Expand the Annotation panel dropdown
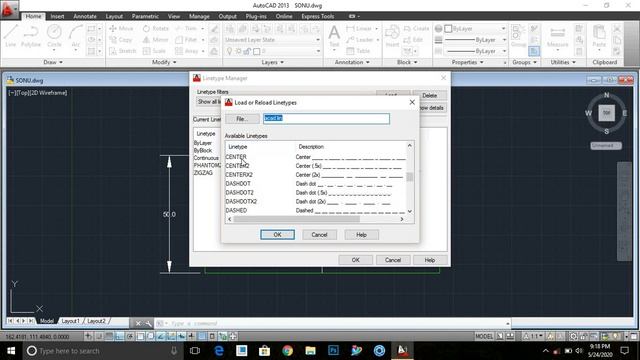The image size is (640, 360). point(352,62)
